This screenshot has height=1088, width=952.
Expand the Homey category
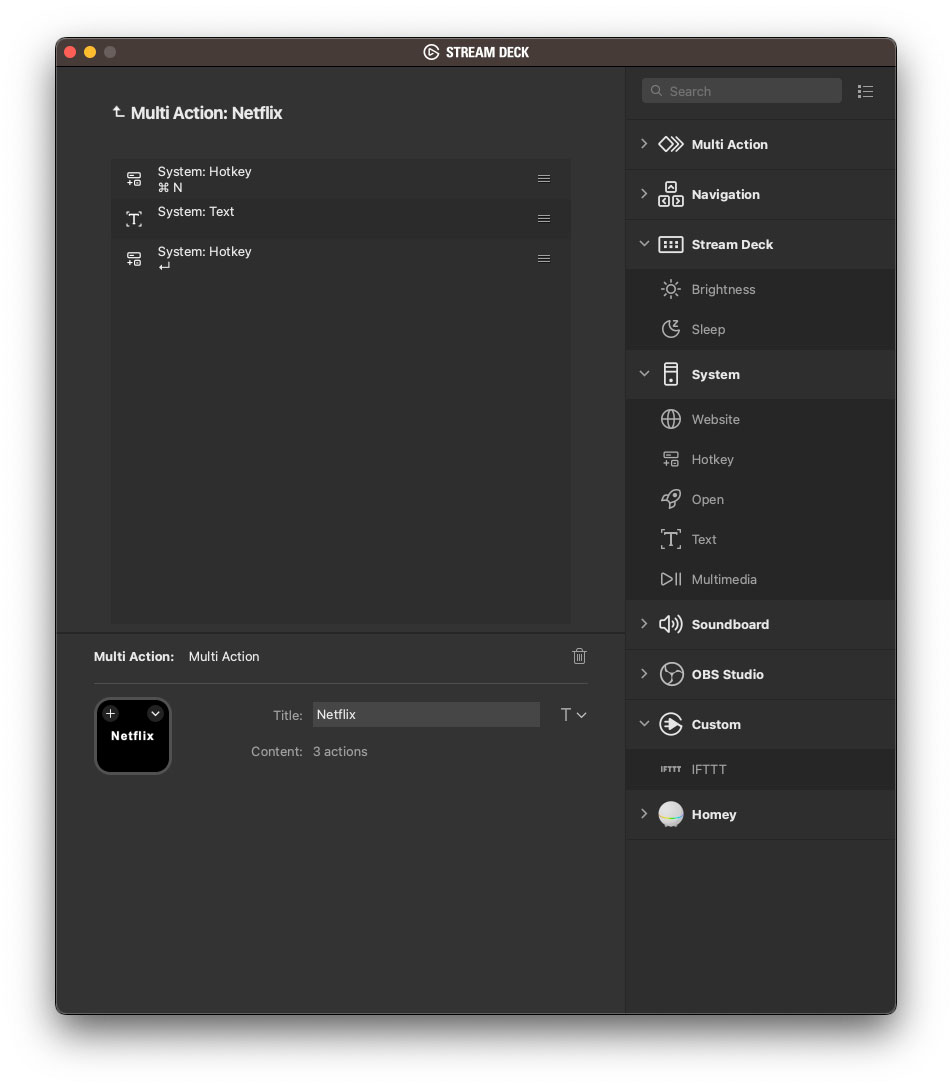(644, 814)
